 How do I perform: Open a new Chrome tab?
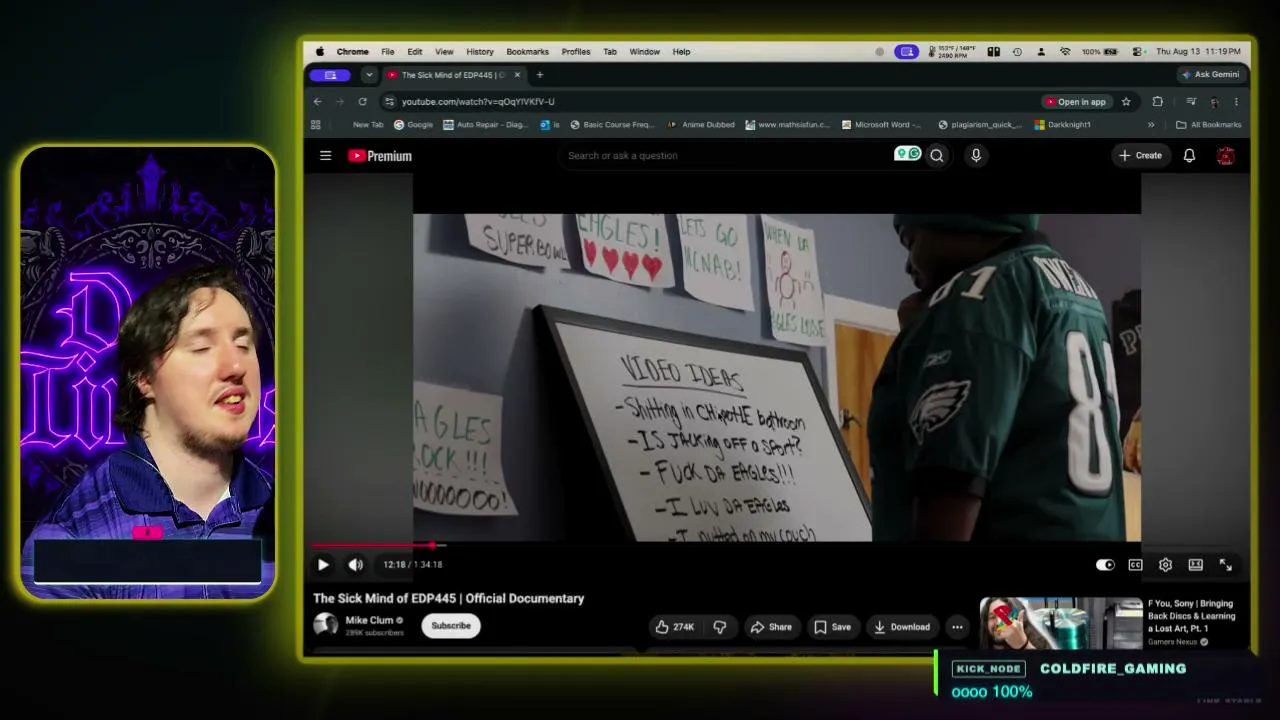click(540, 75)
